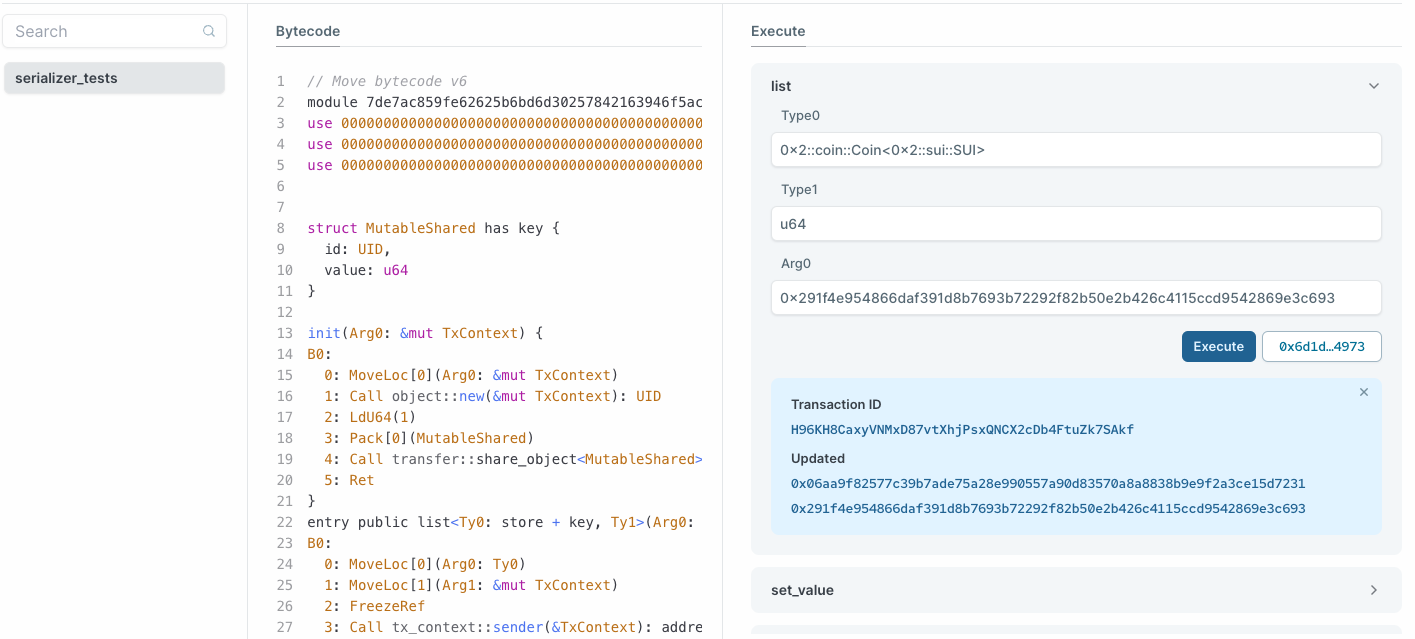
Task: Edit the Type1 input containing u64
Action: (1076, 224)
